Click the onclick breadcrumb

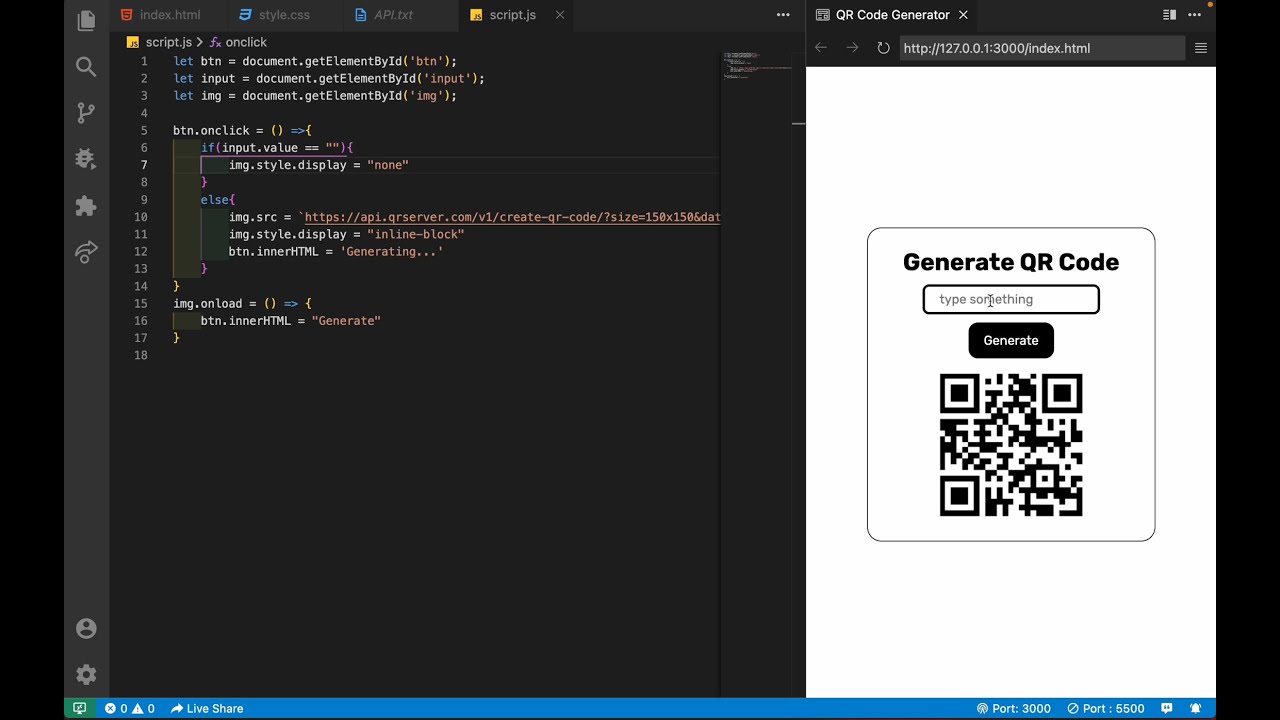point(238,42)
